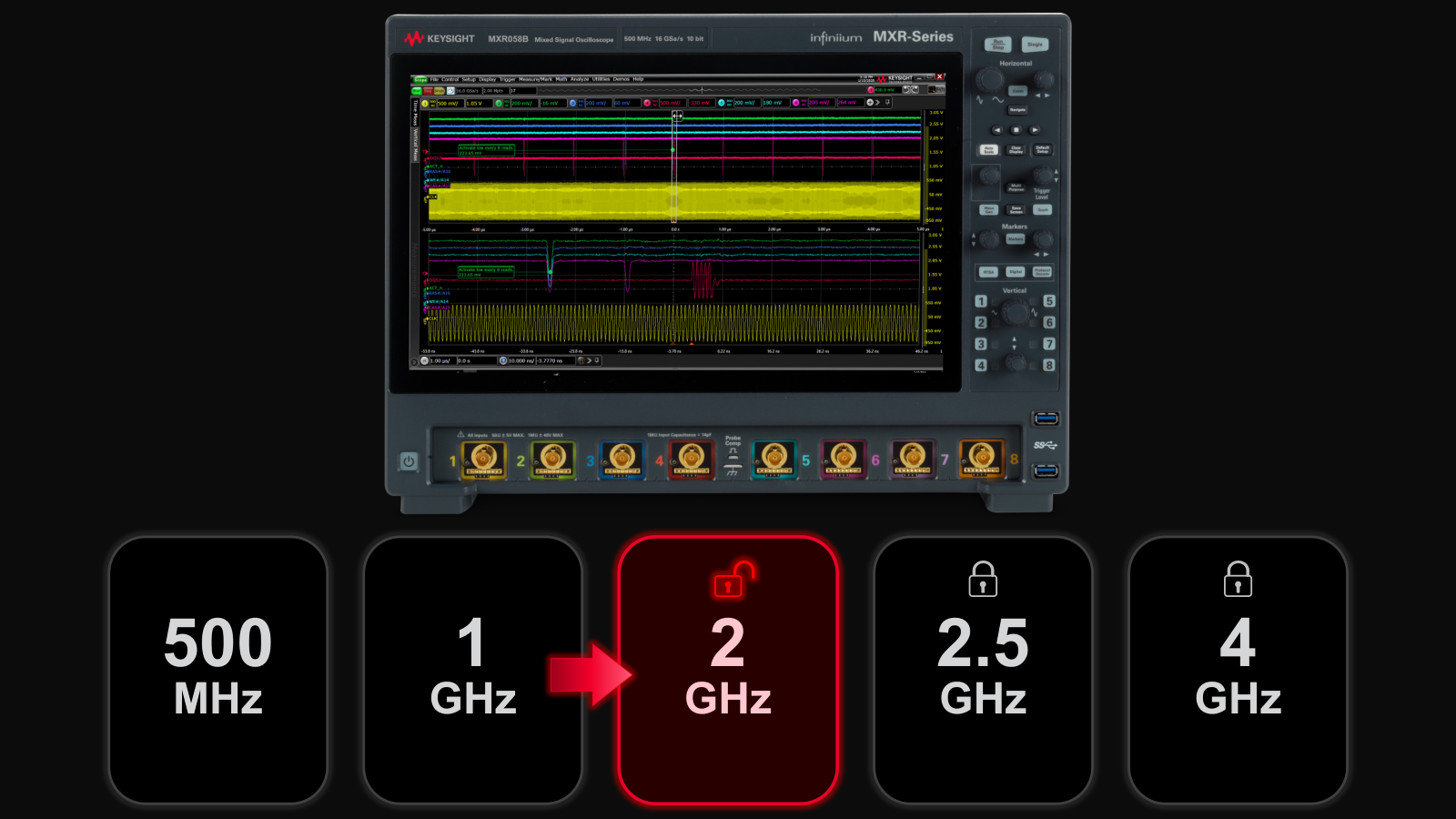Click the Probe Comp terminal

pos(733,458)
